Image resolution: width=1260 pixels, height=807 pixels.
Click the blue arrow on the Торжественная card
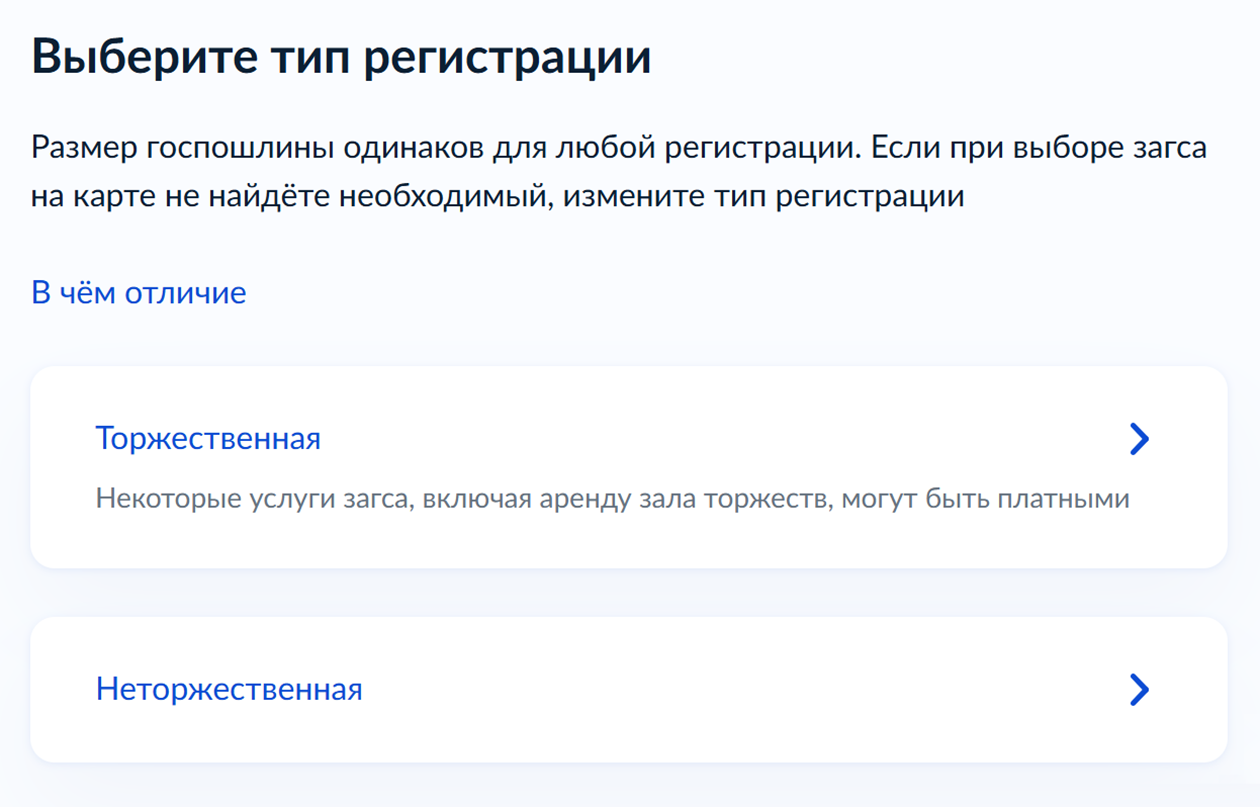(1138, 438)
